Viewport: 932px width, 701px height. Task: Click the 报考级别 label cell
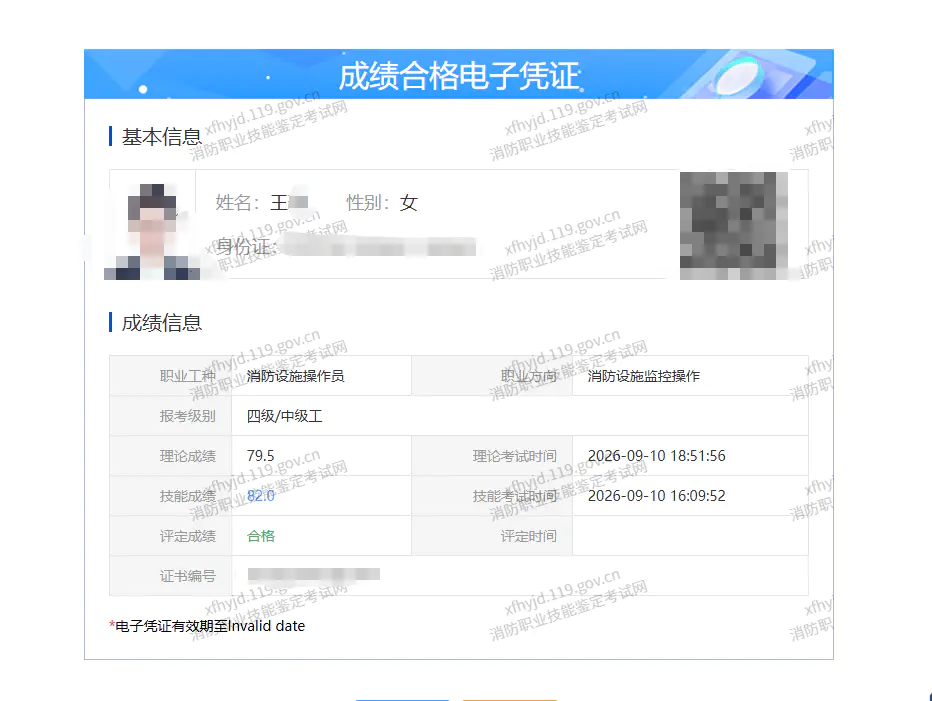click(x=171, y=416)
